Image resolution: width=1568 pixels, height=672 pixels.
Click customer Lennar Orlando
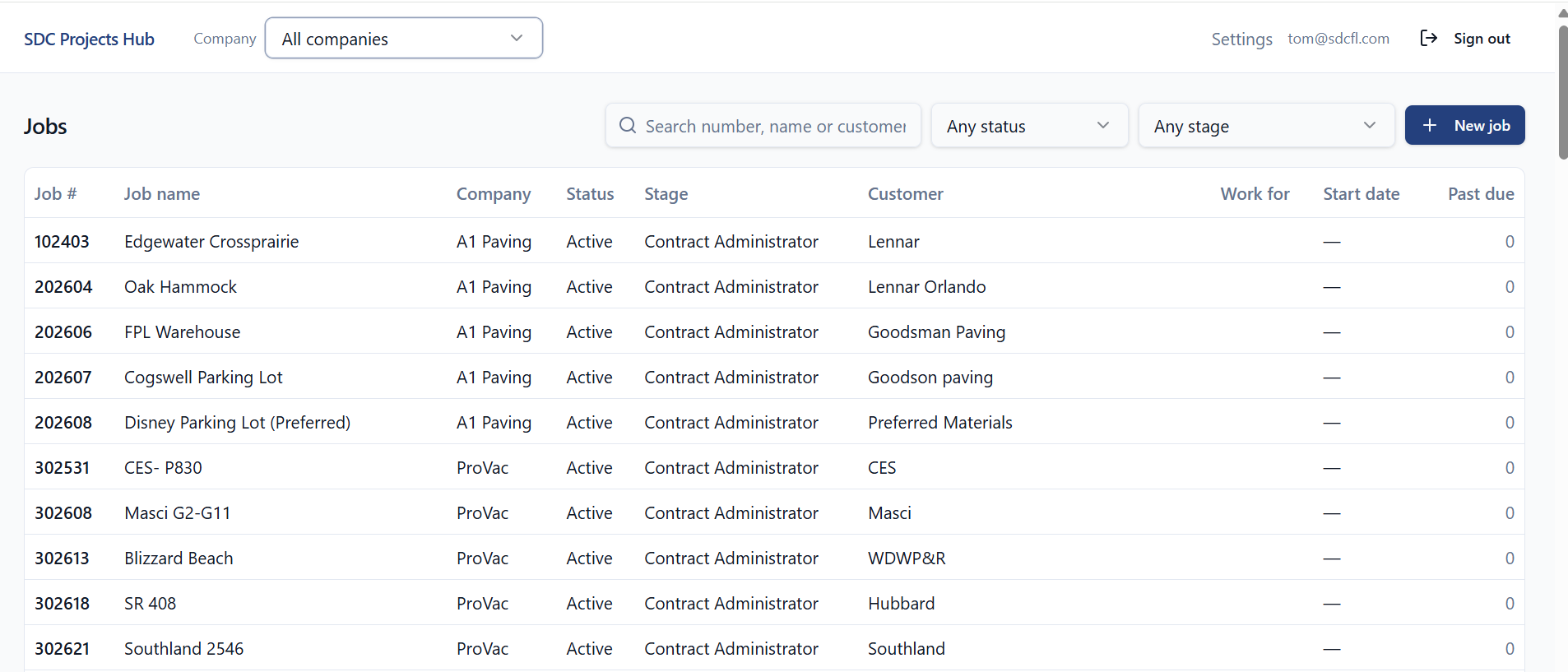tap(926, 287)
